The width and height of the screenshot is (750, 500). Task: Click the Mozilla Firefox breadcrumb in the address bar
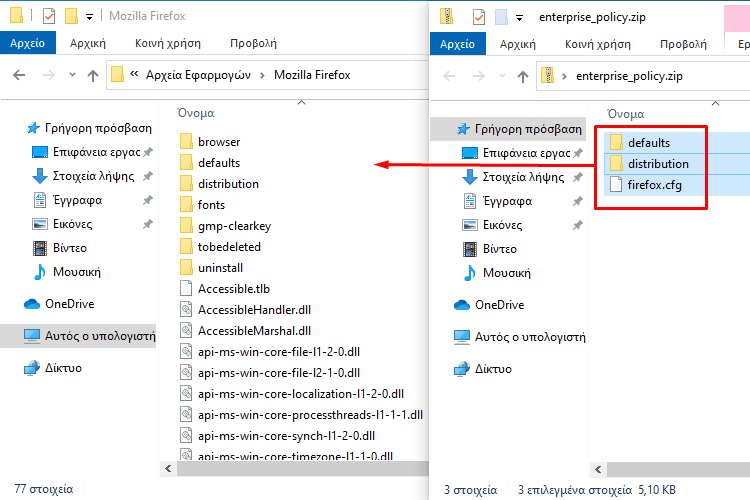click(x=312, y=75)
